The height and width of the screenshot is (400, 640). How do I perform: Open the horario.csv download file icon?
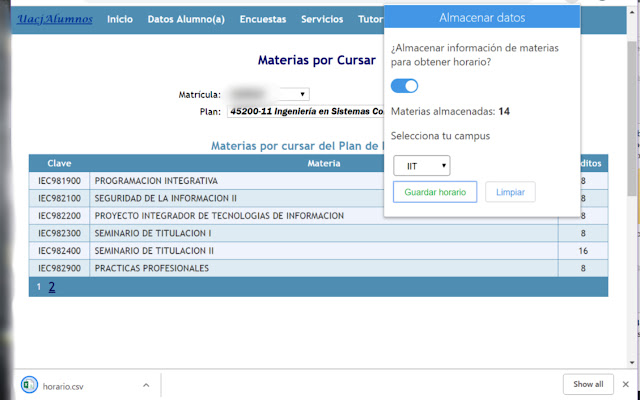tap(29, 385)
